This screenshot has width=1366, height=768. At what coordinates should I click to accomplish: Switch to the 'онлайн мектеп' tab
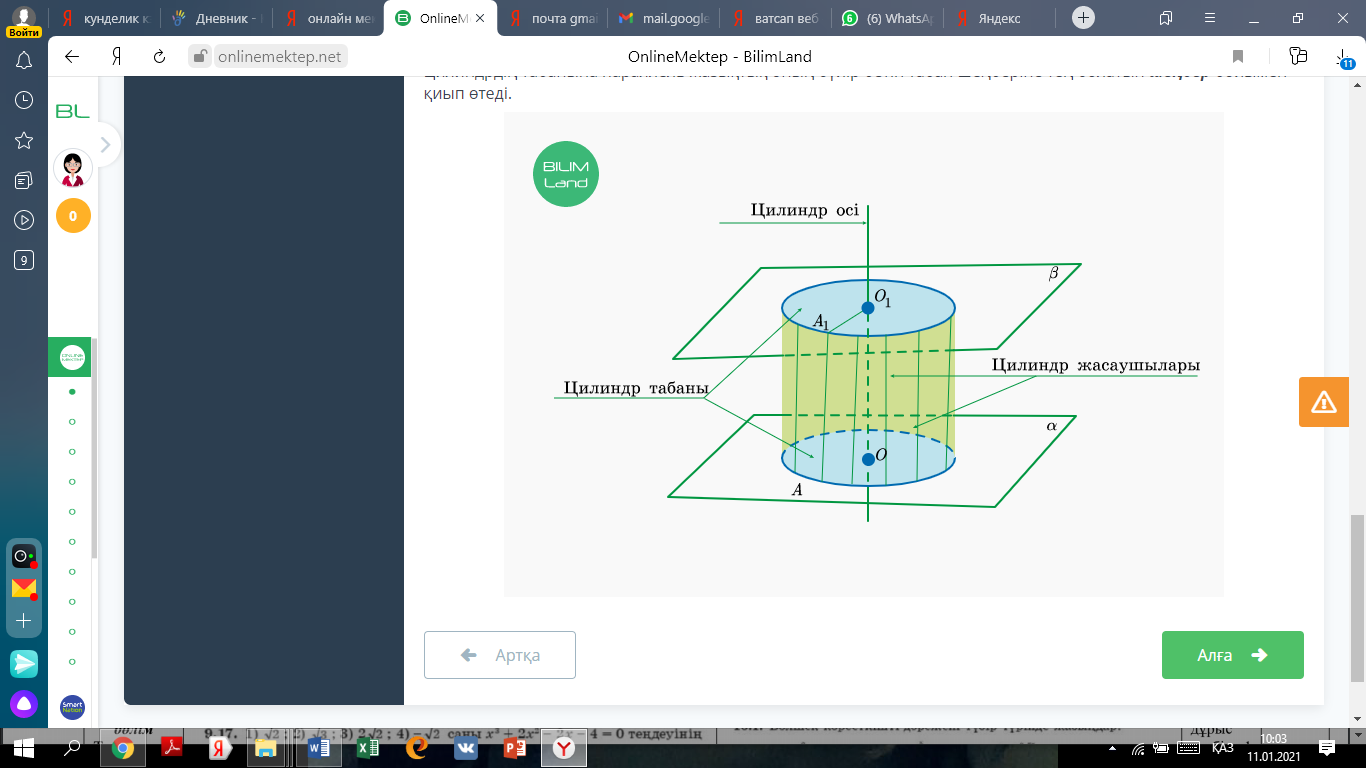[x=329, y=18]
